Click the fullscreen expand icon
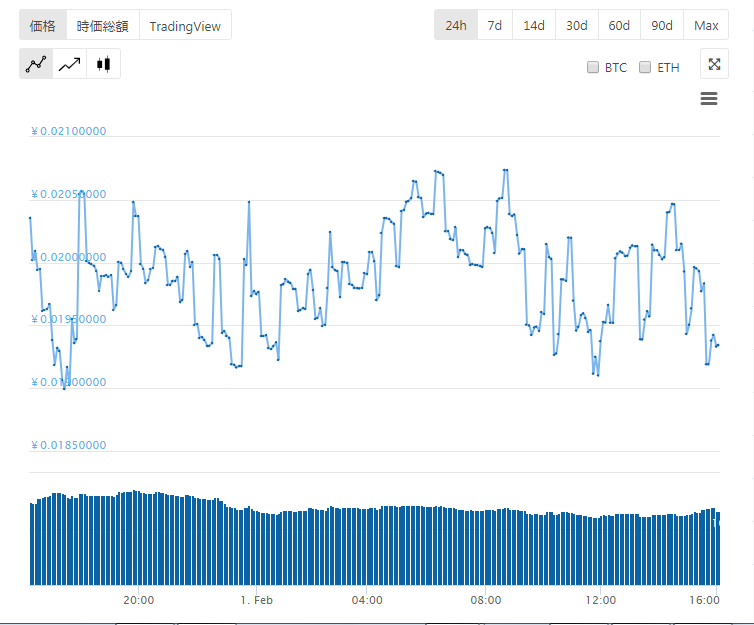Viewport: 754px width, 625px height. [714, 64]
